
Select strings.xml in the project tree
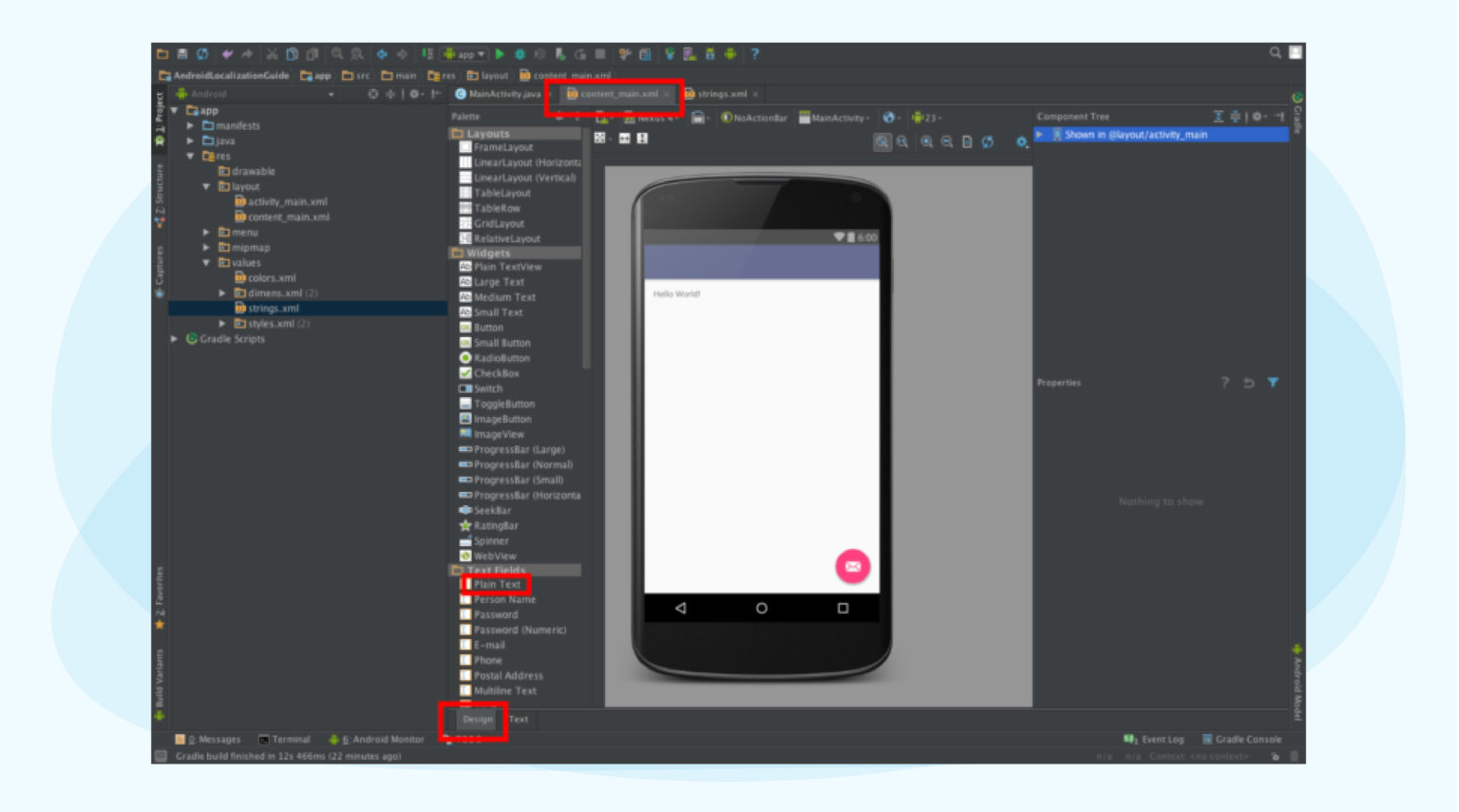tap(270, 308)
